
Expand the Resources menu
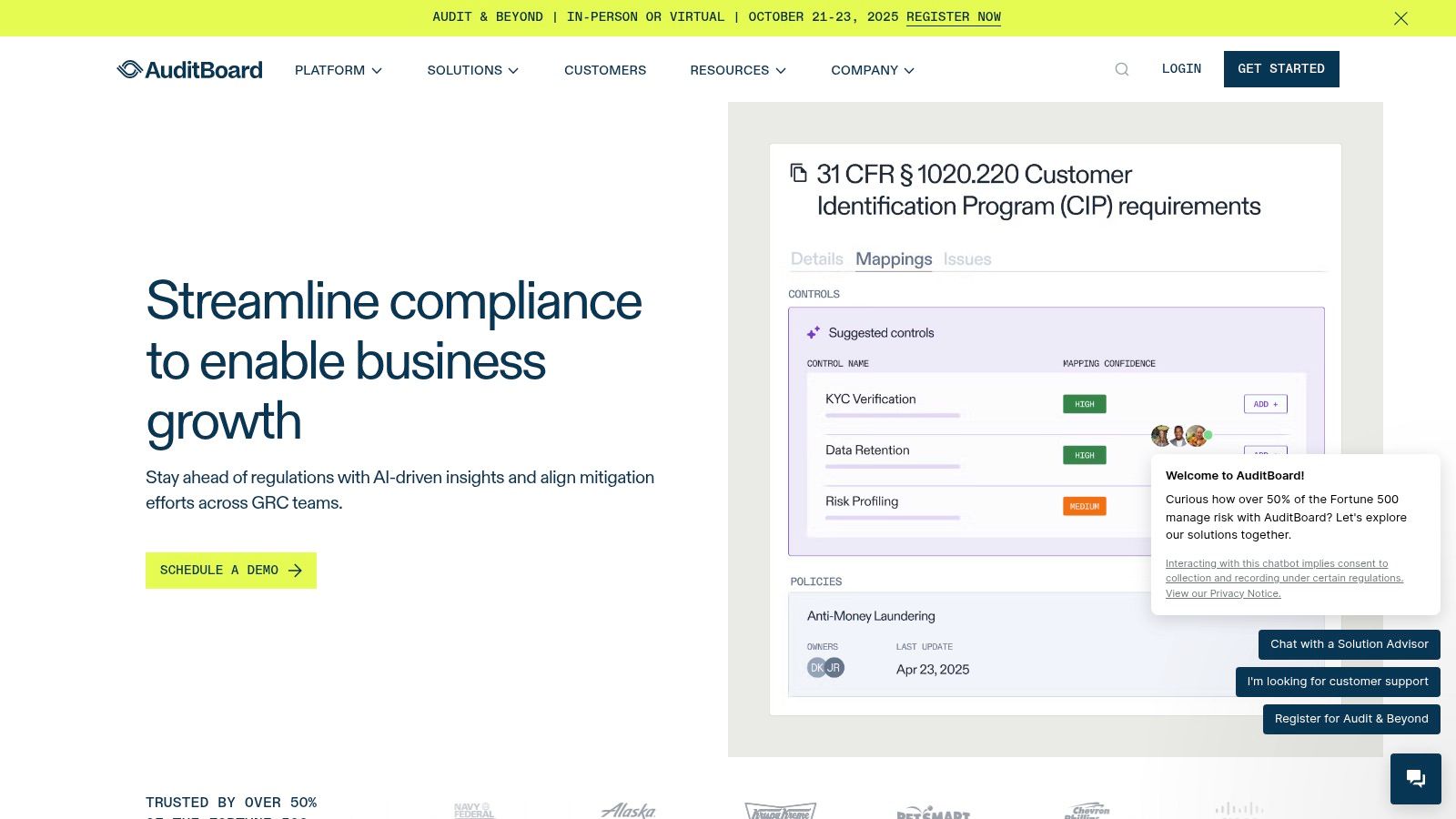pyautogui.click(x=738, y=70)
